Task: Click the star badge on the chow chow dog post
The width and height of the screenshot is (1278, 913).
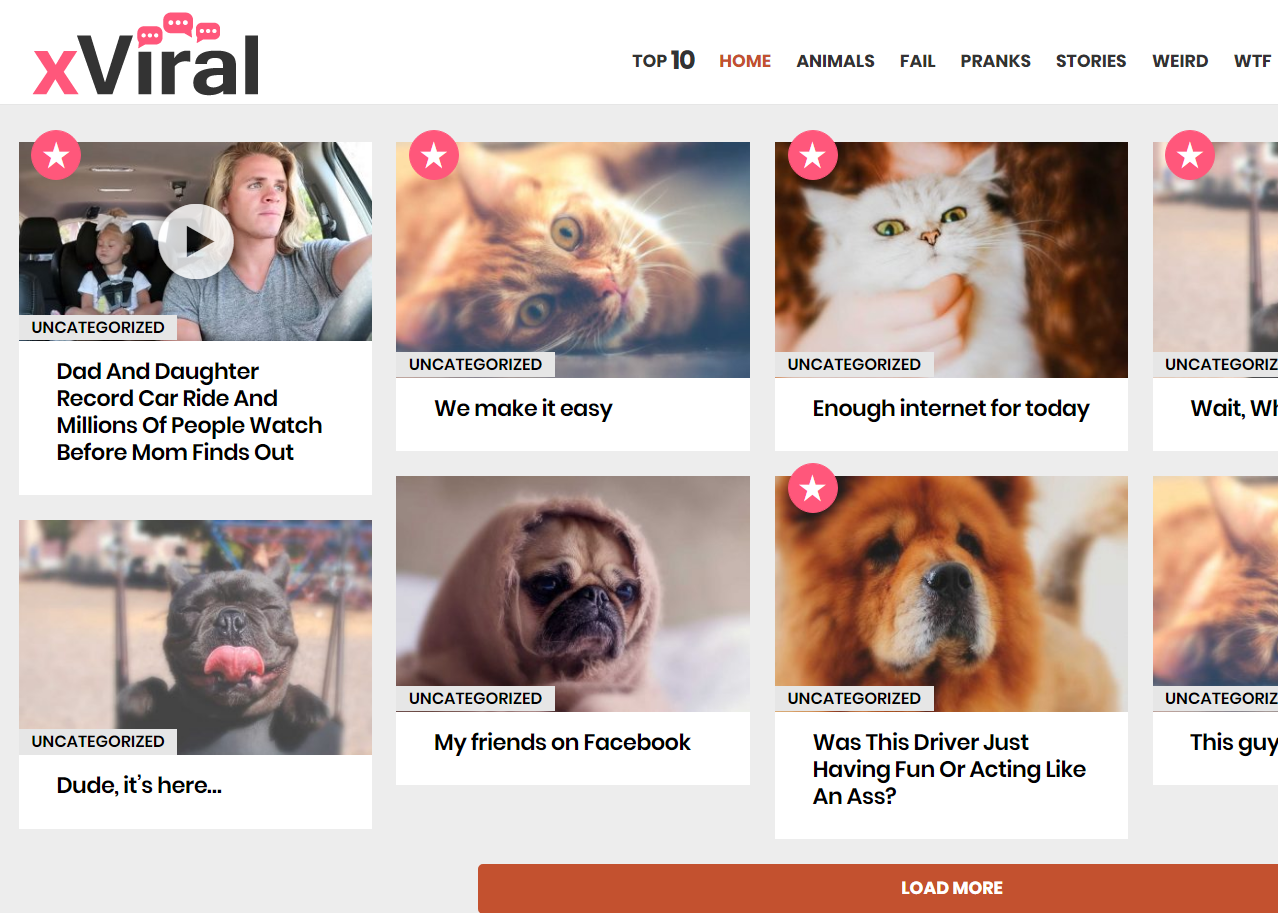Action: (812, 488)
